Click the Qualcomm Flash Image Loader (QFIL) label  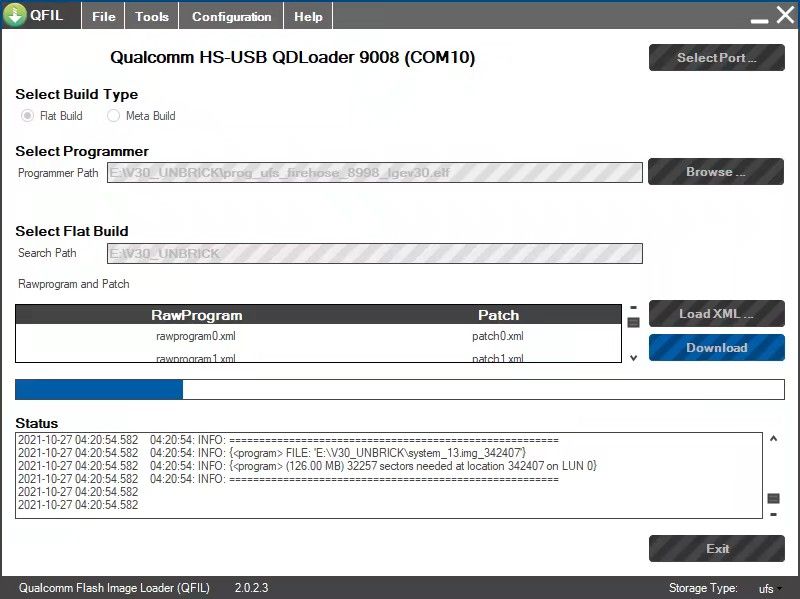114,588
